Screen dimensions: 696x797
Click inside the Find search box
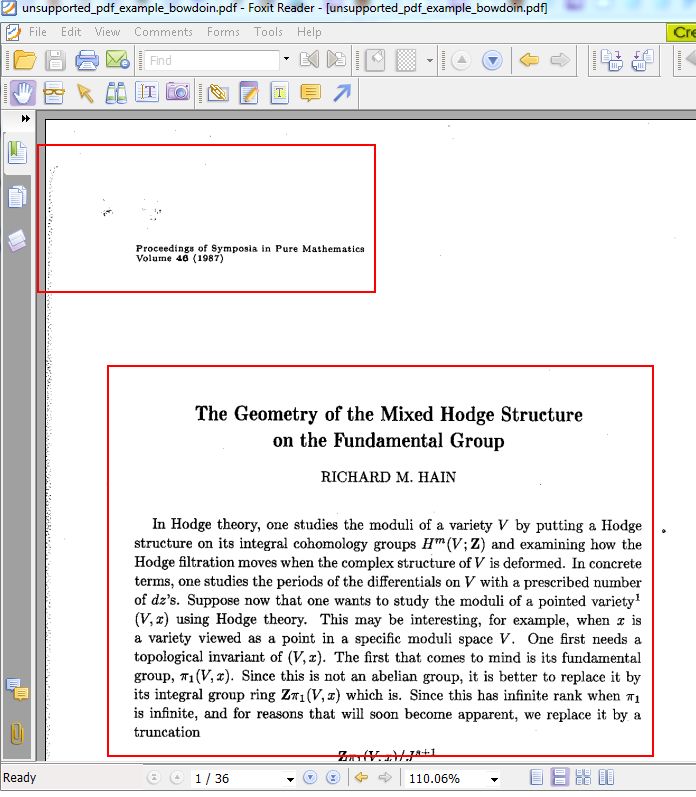click(x=211, y=60)
